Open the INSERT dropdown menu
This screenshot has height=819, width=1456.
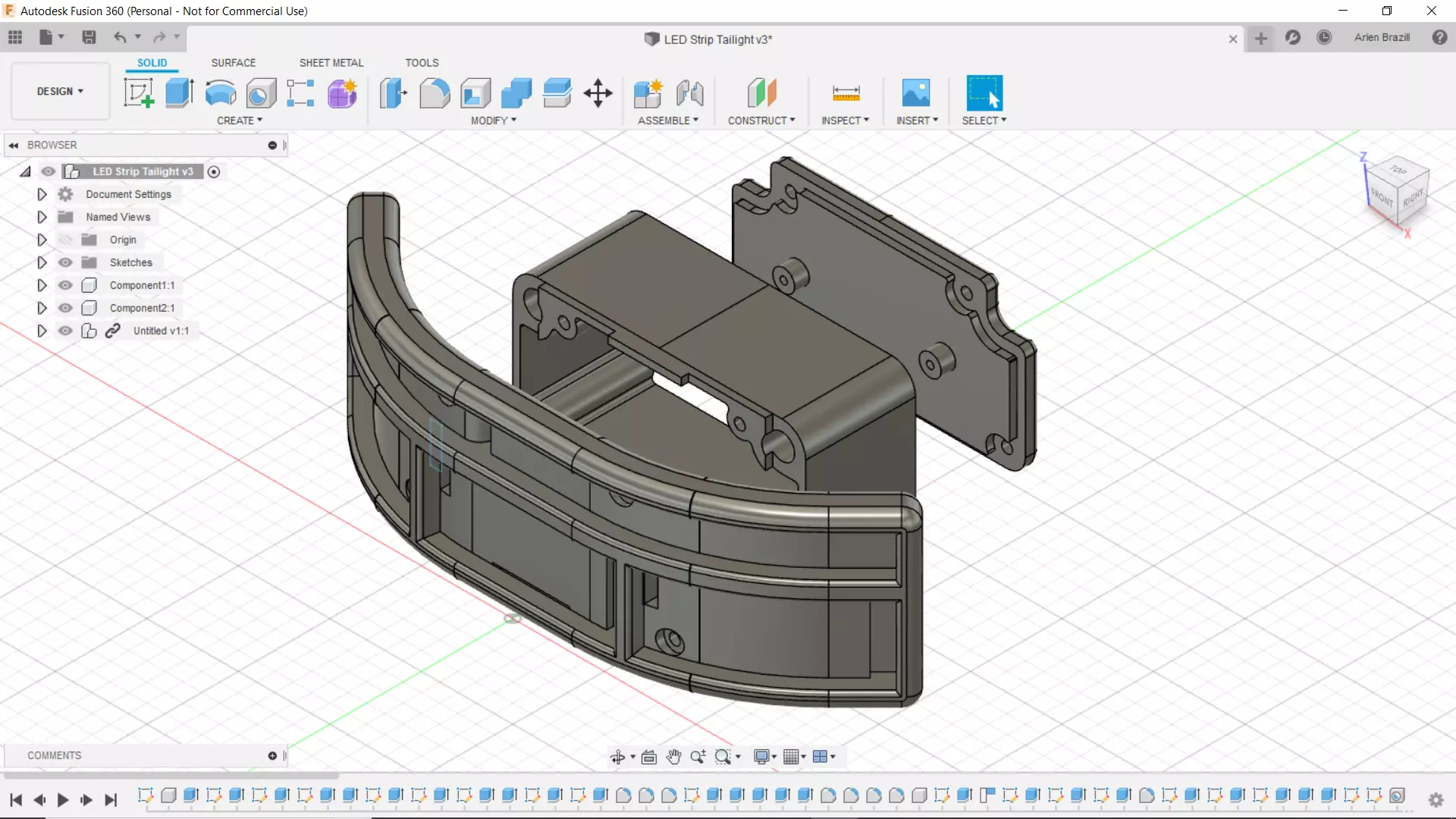tap(917, 121)
